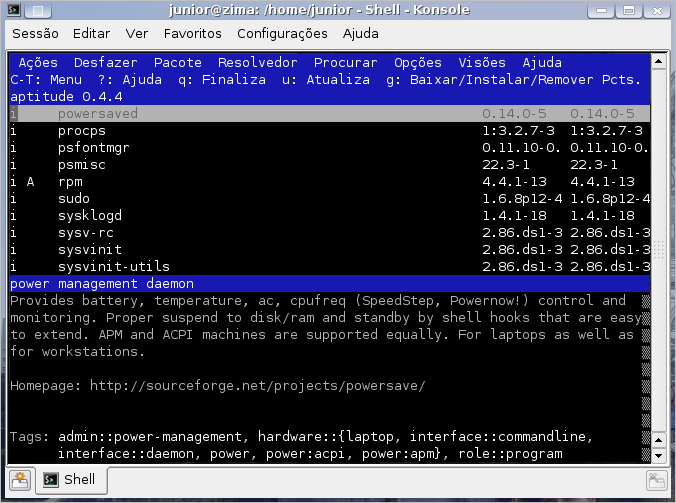Image resolution: width=676 pixels, height=503 pixels.
Task: Open aptitude's Resolvedor menu
Action: pyautogui.click(x=257, y=63)
